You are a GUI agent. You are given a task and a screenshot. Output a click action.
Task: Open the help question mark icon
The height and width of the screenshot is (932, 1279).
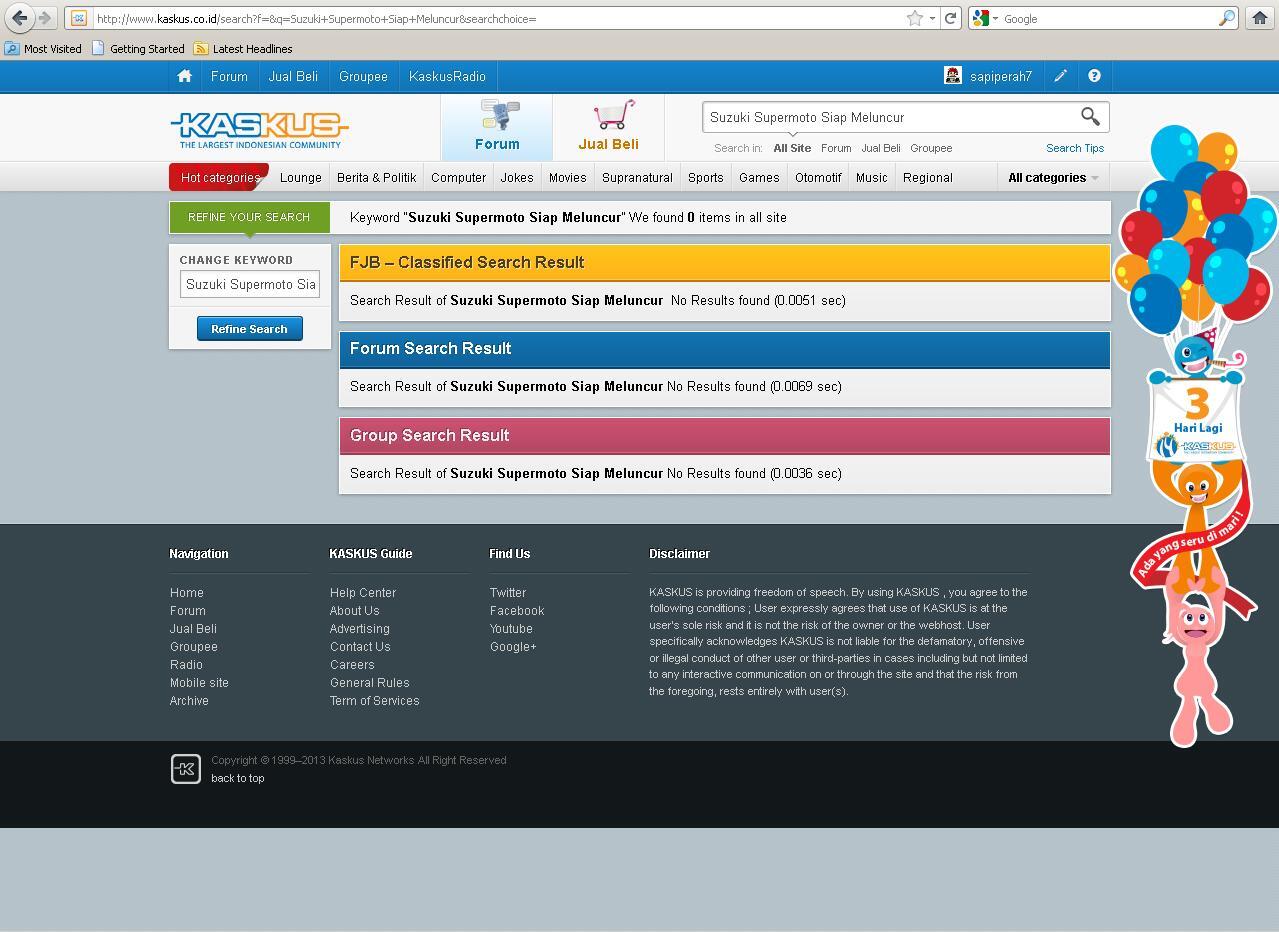pos(1094,76)
